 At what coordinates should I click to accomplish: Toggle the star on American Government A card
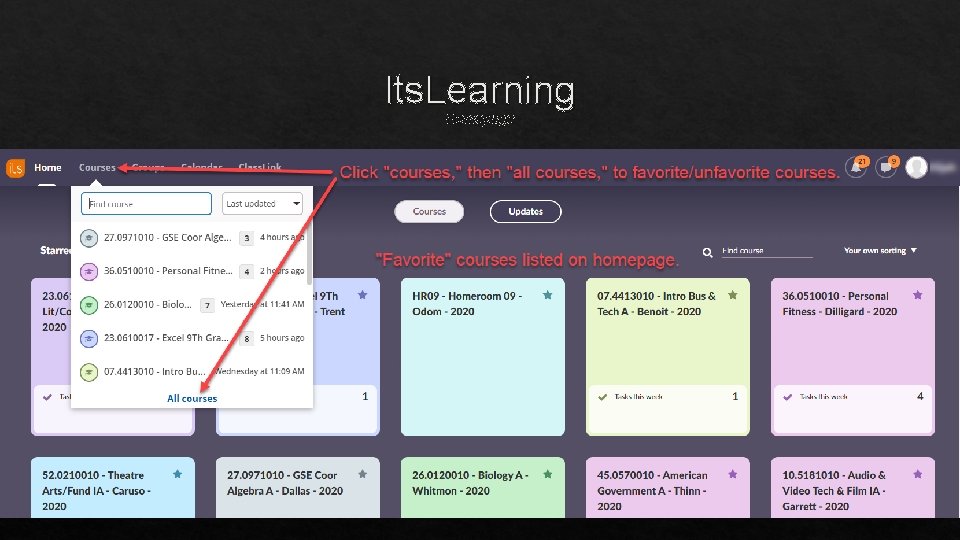click(x=732, y=474)
